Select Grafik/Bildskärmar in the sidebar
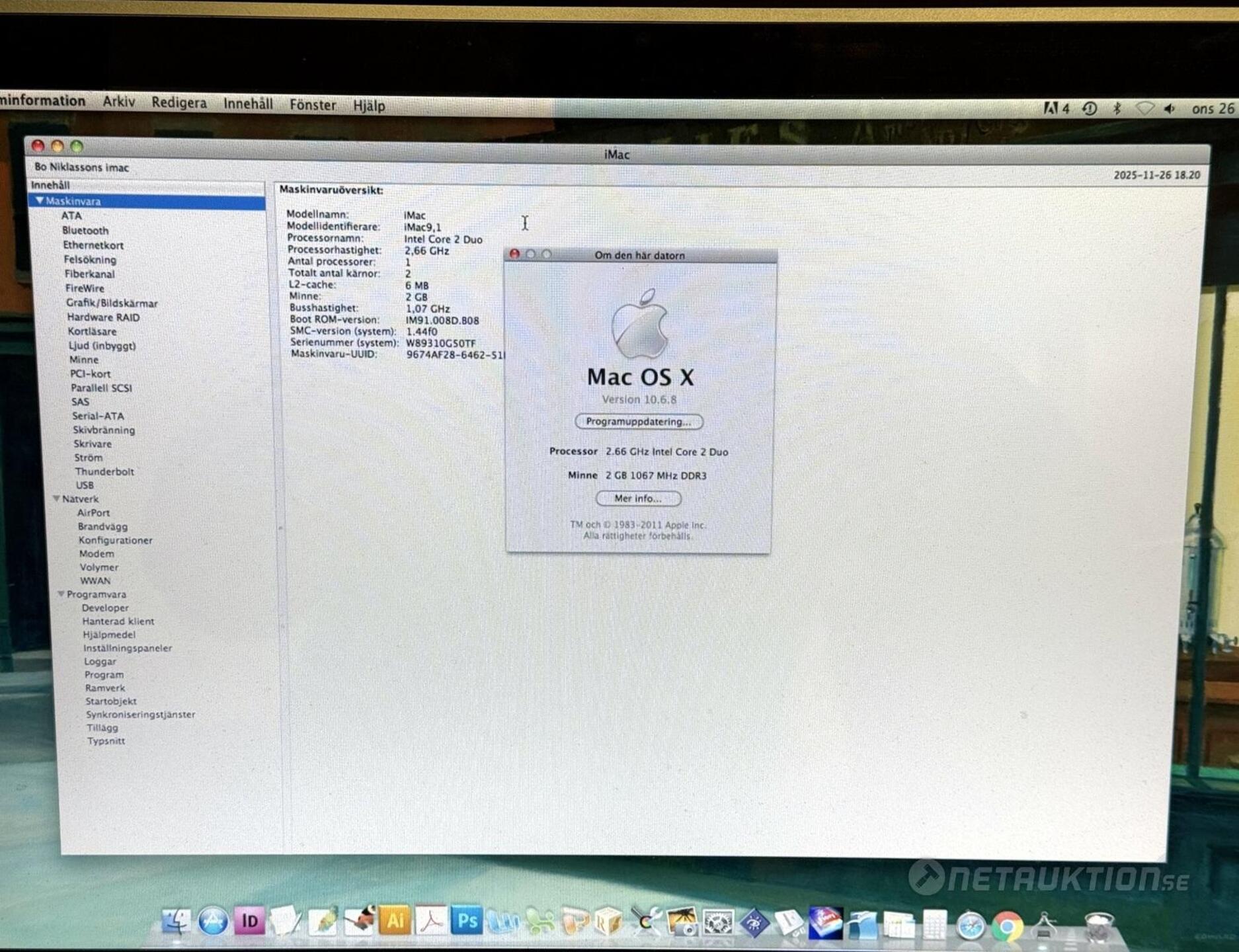The image size is (1239, 952). pyautogui.click(x=112, y=303)
